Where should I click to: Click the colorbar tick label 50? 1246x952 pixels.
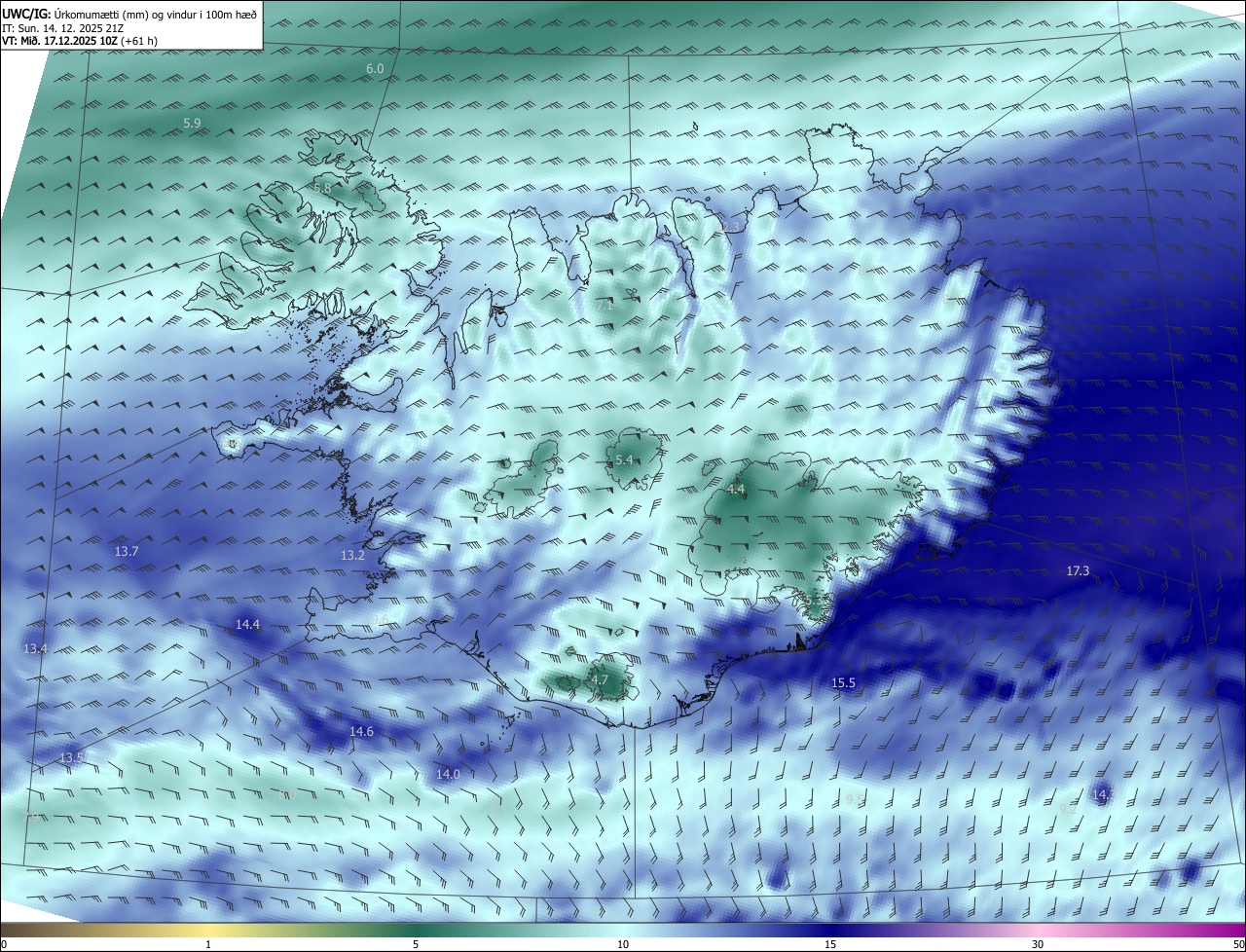point(1238,944)
